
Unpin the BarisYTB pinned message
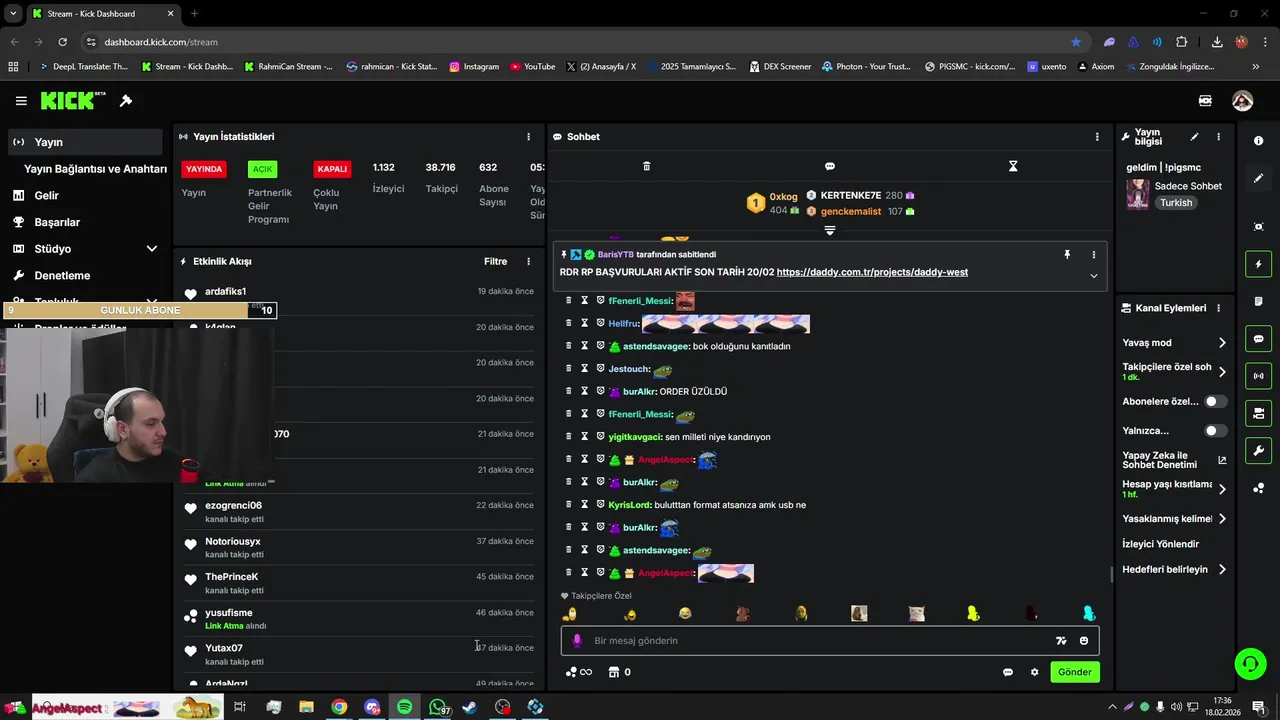pyautogui.click(x=1067, y=255)
